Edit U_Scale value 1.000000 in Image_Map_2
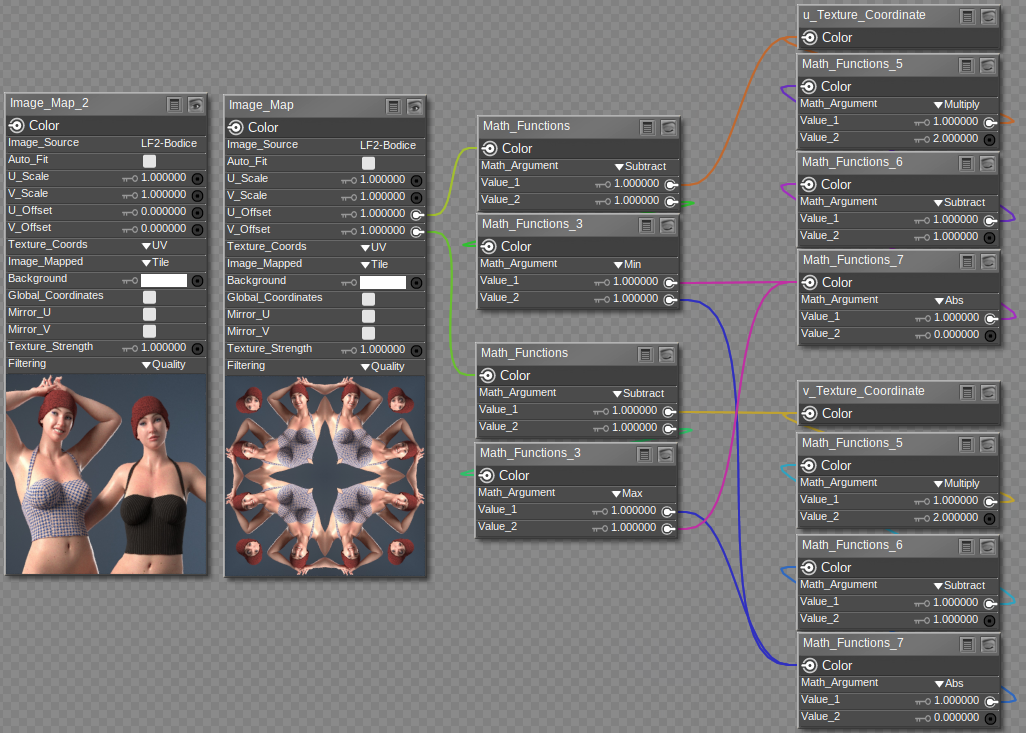Screen dimensions: 1026x733 pos(164,178)
